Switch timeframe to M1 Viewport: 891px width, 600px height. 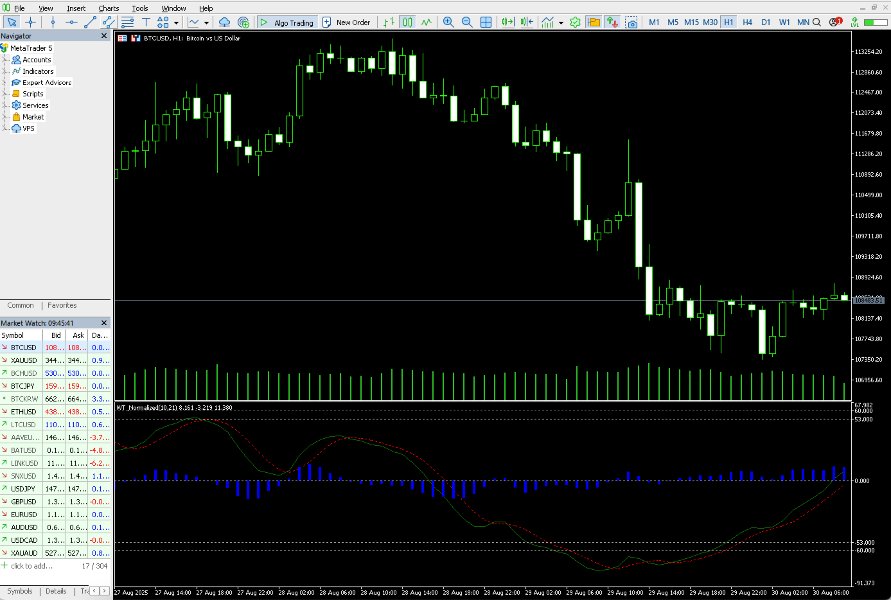pos(654,22)
